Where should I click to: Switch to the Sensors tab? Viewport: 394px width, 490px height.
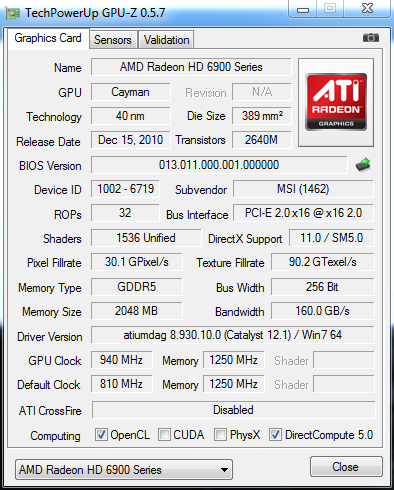(x=113, y=40)
